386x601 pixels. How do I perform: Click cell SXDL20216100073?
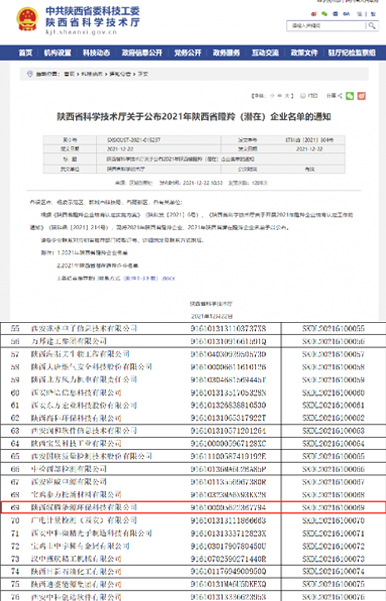point(333,558)
